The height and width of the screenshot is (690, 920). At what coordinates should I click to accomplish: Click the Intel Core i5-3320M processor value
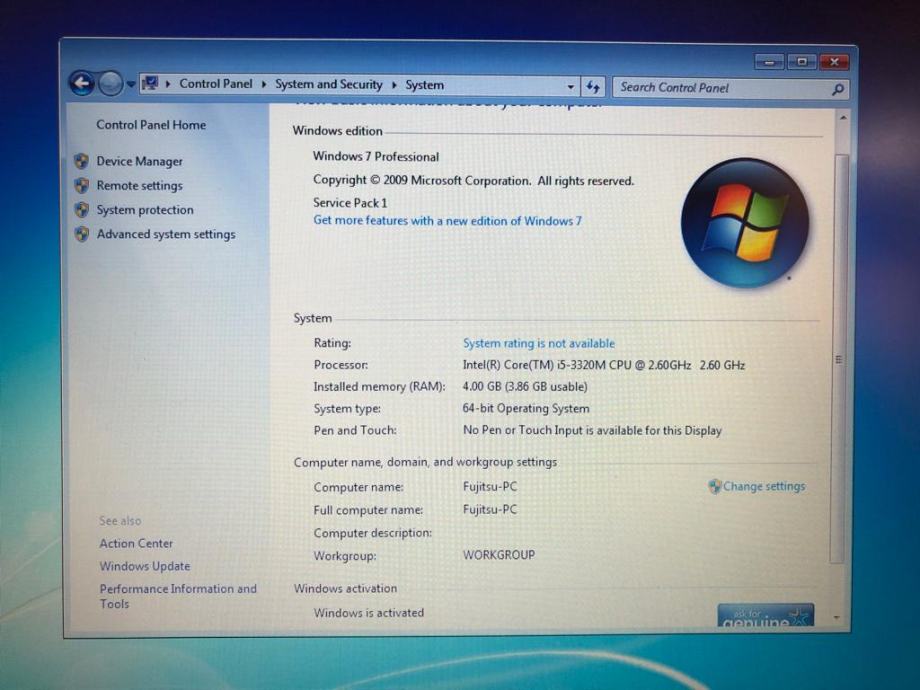[603, 365]
